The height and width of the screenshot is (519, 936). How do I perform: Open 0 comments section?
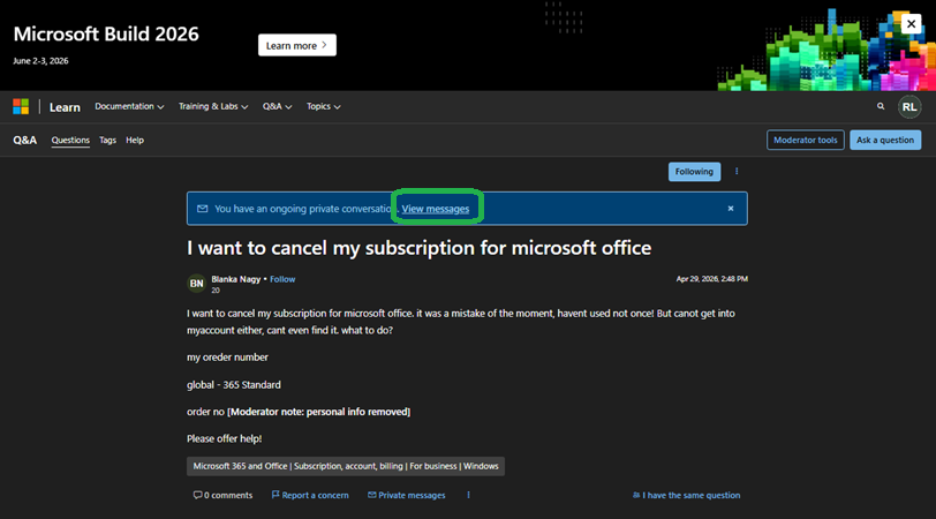[223, 495]
